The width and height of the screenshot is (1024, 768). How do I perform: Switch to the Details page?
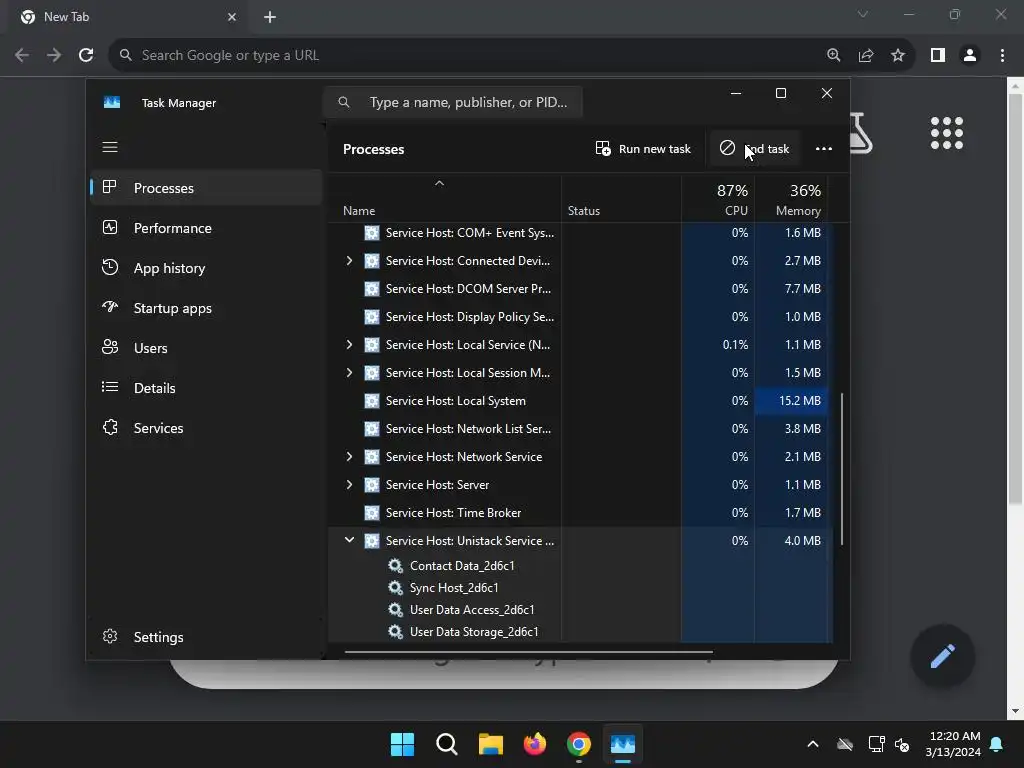pyautogui.click(x=206, y=388)
